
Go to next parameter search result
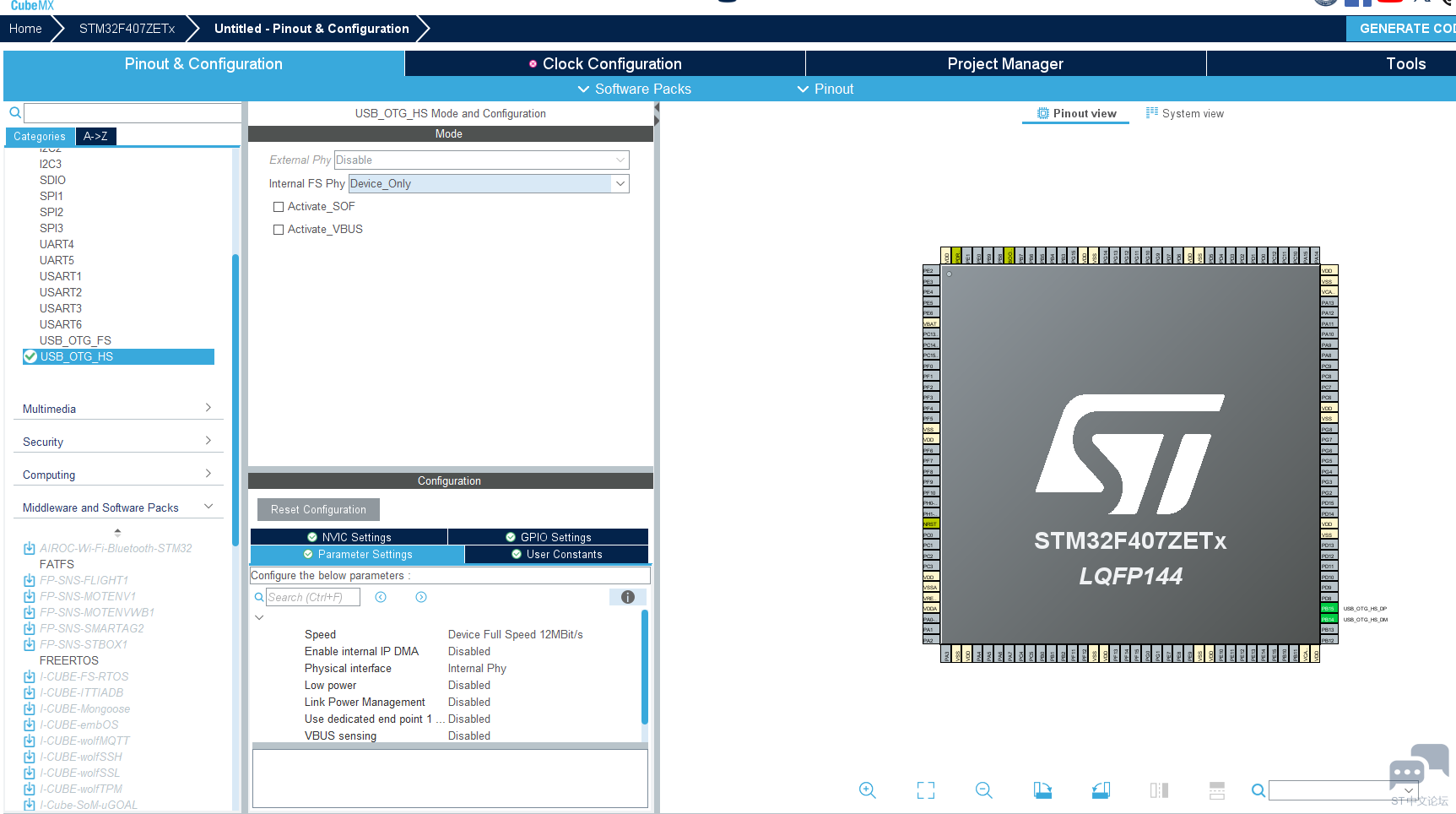coord(421,597)
